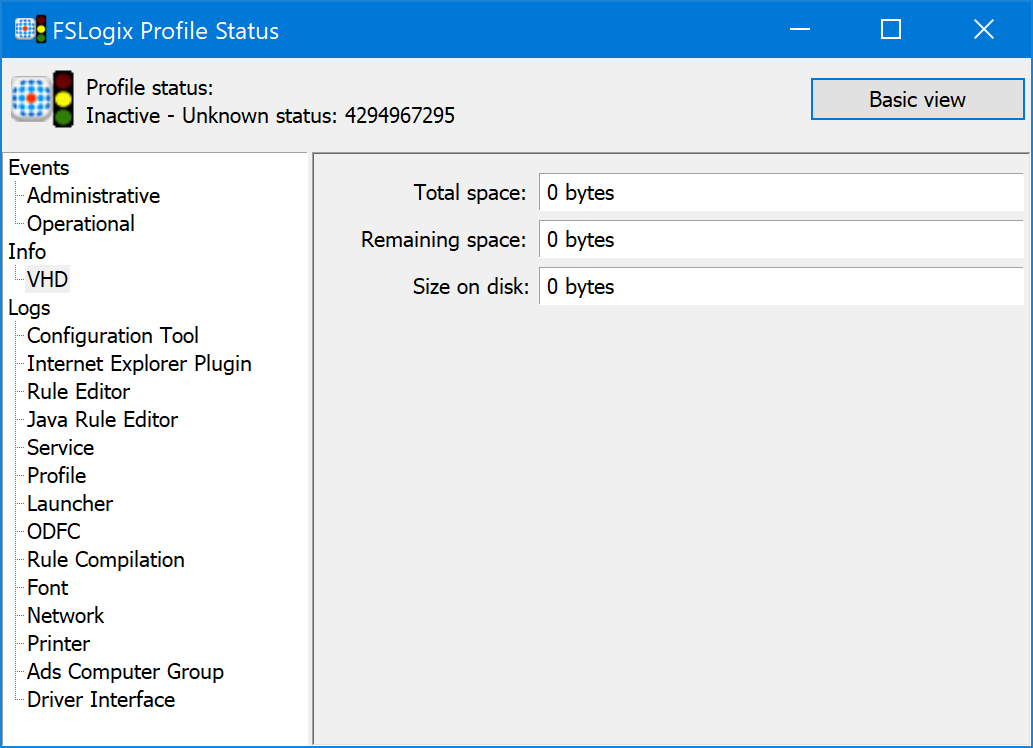Click the FSLogix traffic light status icon
The width and height of the screenshot is (1033, 748).
click(62, 98)
